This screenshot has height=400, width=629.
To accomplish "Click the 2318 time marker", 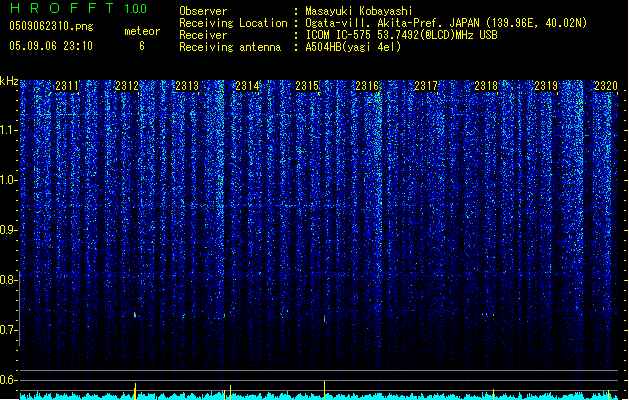I will click(x=486, y=86).
